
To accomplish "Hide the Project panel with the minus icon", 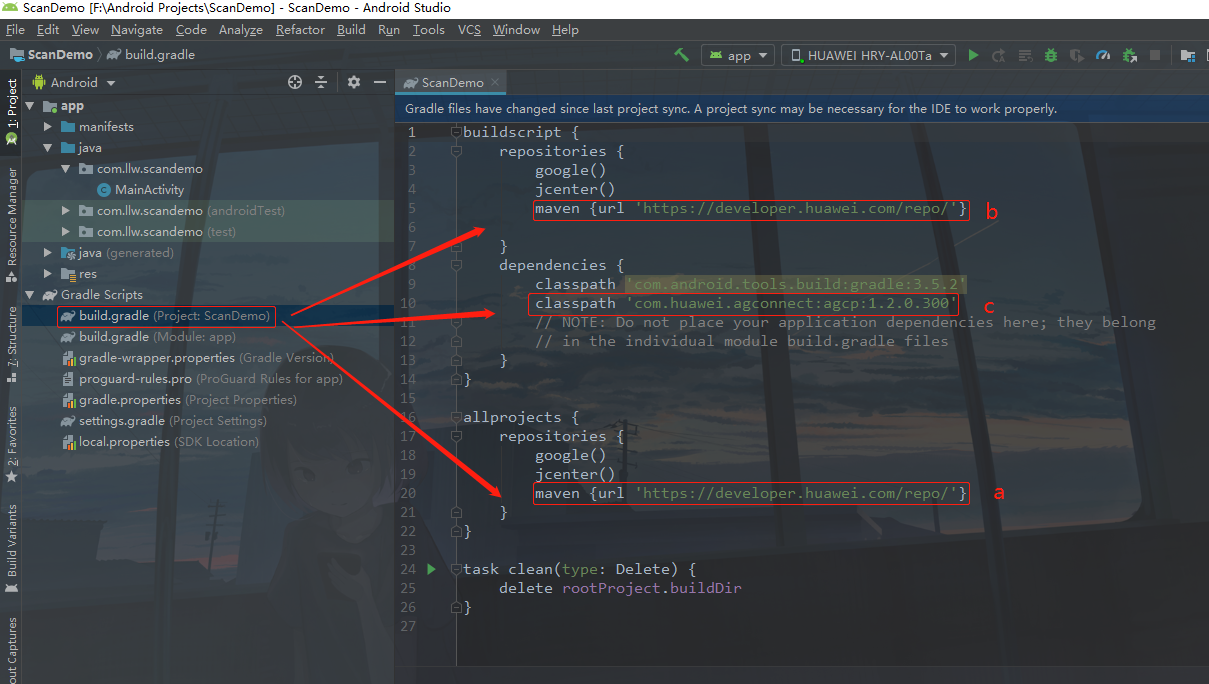I will 379,82.
